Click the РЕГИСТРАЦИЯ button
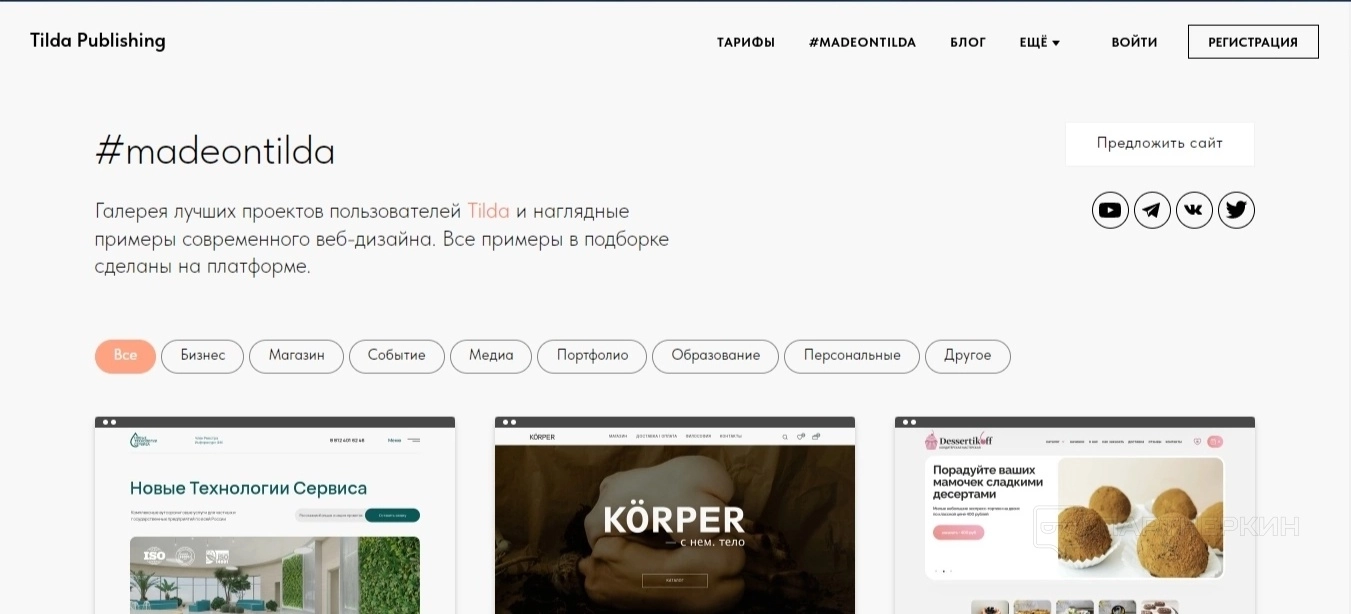Viewport: 1351px width, 614px height. pos(1253,42)
